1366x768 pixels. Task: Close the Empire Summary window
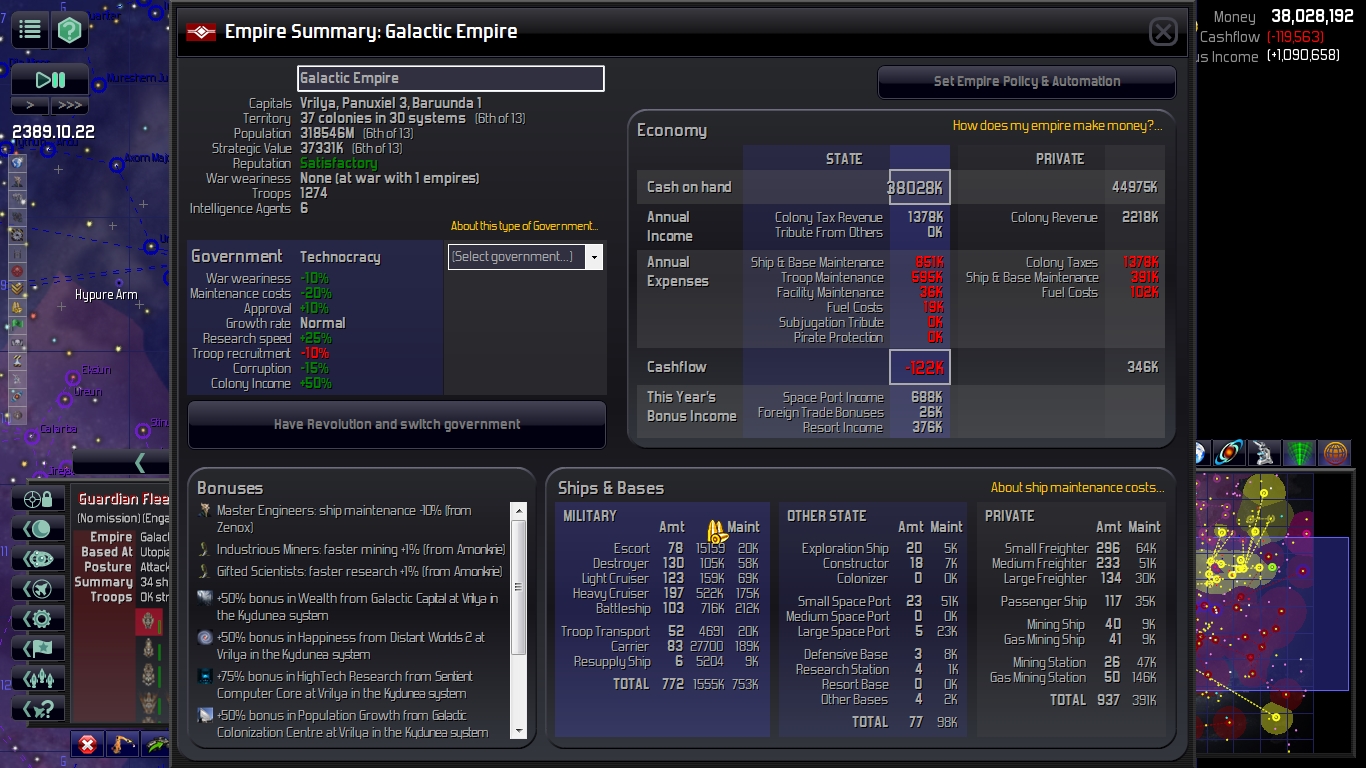click(1163, 32)
